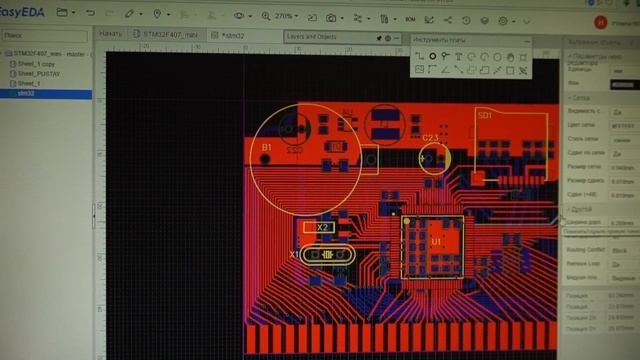
Task: Open the snap to grid dropdown showing Да
Action: (624, 154)
